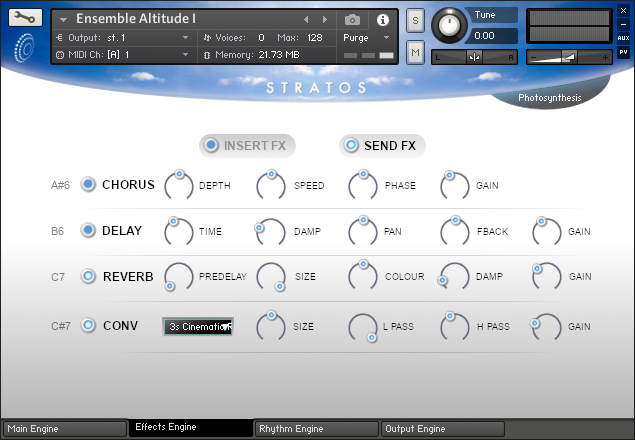635x440 pixels.
Task: Open the instrument name dropdown arrow
Action: tap(63, 19)
